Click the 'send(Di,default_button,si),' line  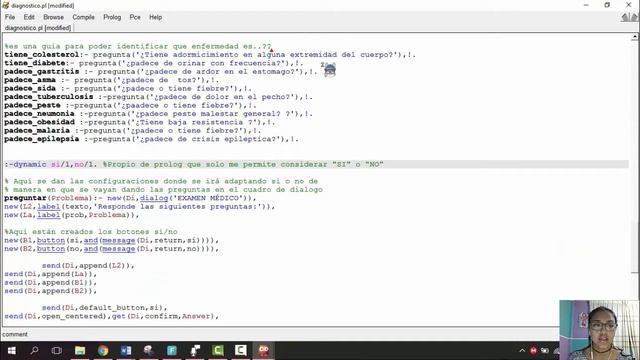(104, 307)
